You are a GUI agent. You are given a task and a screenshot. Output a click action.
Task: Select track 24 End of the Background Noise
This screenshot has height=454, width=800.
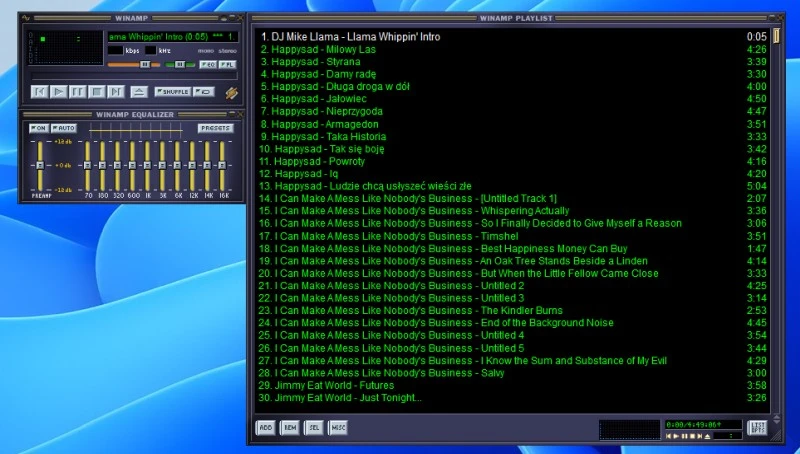tap(512, 323)
